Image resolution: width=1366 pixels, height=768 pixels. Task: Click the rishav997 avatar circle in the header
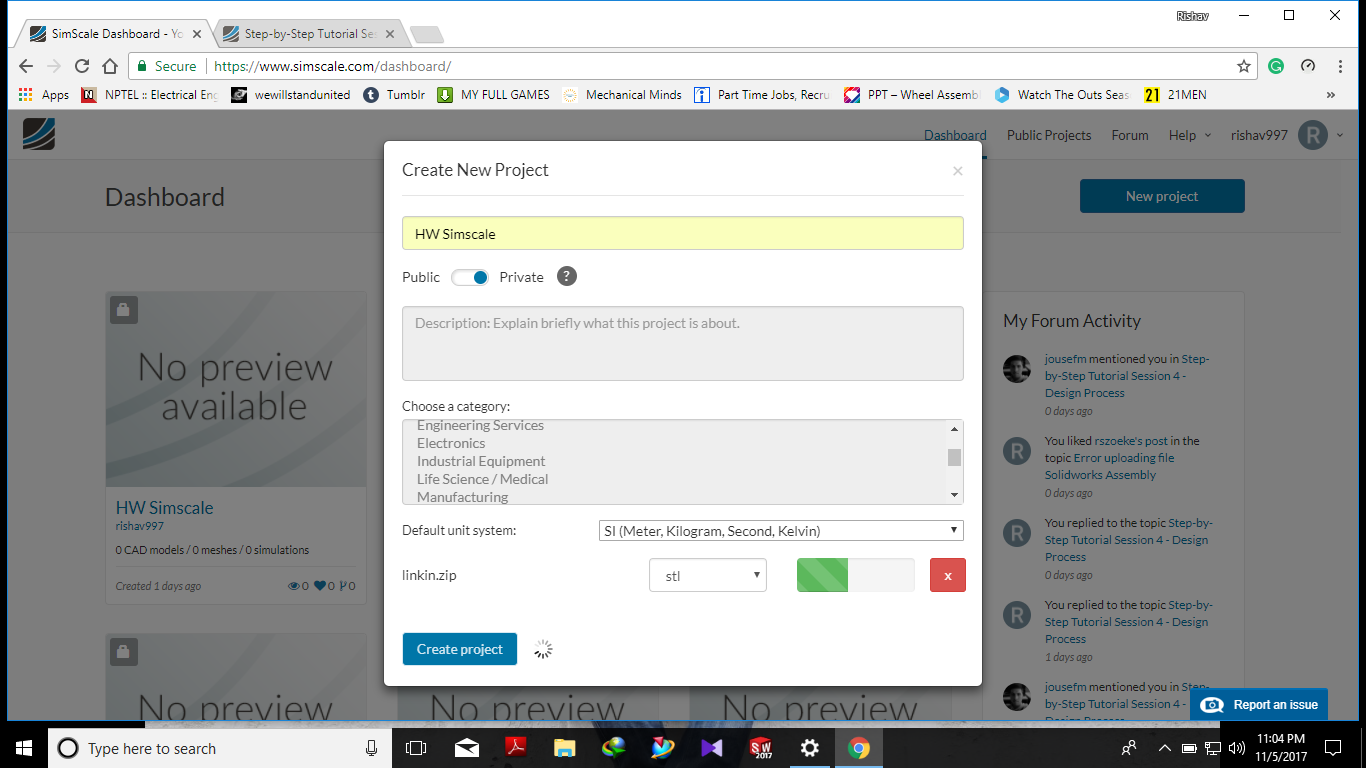coord(1312,135)
